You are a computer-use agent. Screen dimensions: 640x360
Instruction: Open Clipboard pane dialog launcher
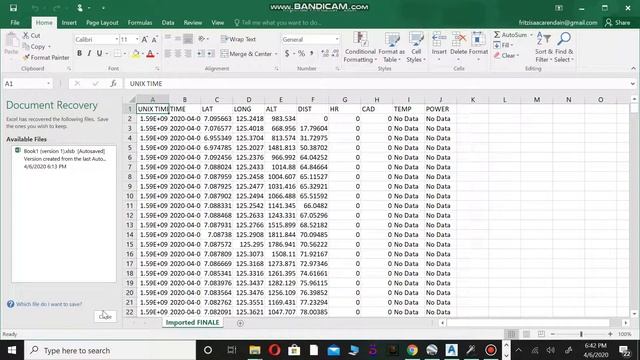point(69,69)
